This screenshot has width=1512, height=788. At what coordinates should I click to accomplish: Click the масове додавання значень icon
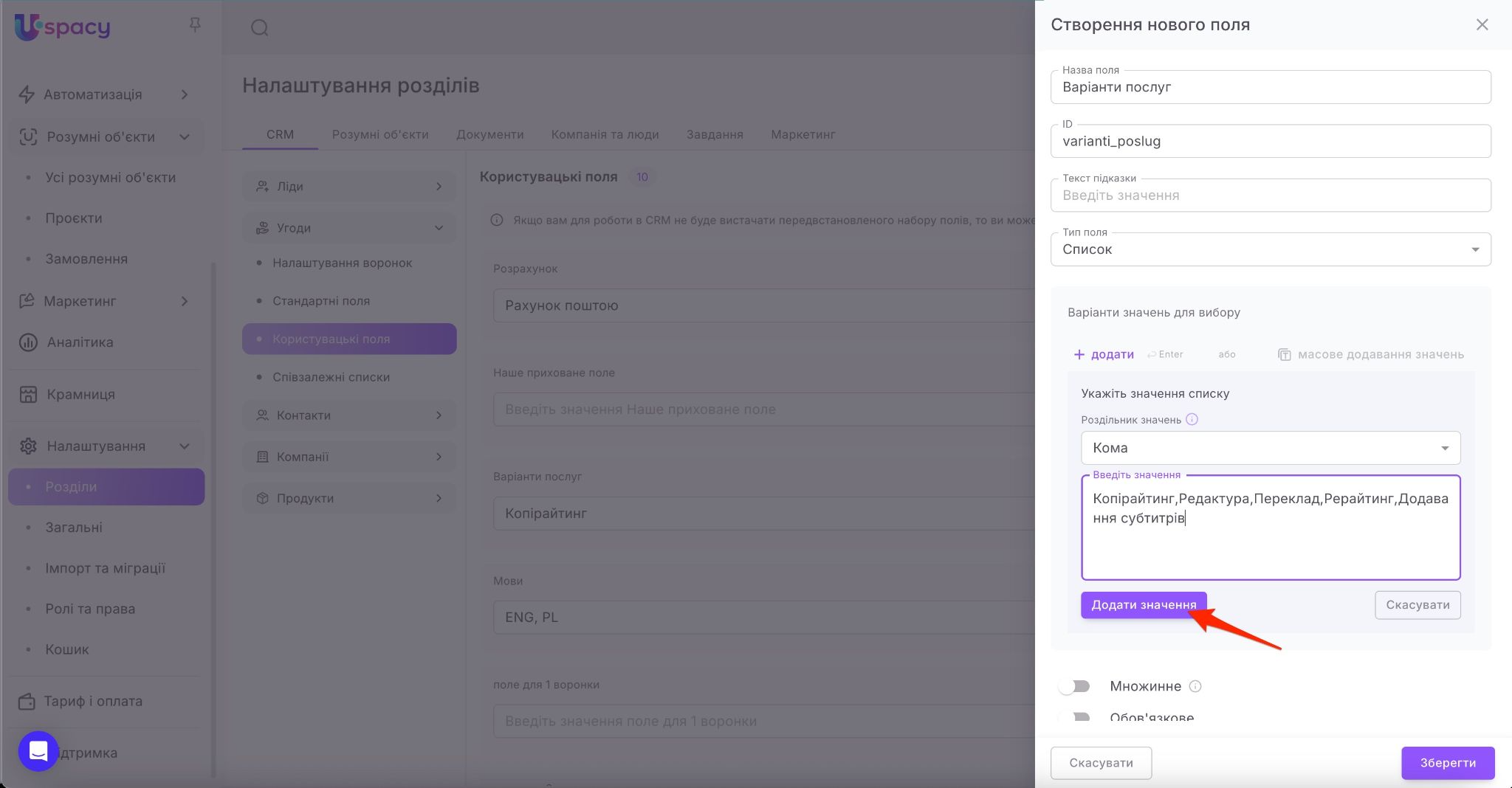point(1284,355)
